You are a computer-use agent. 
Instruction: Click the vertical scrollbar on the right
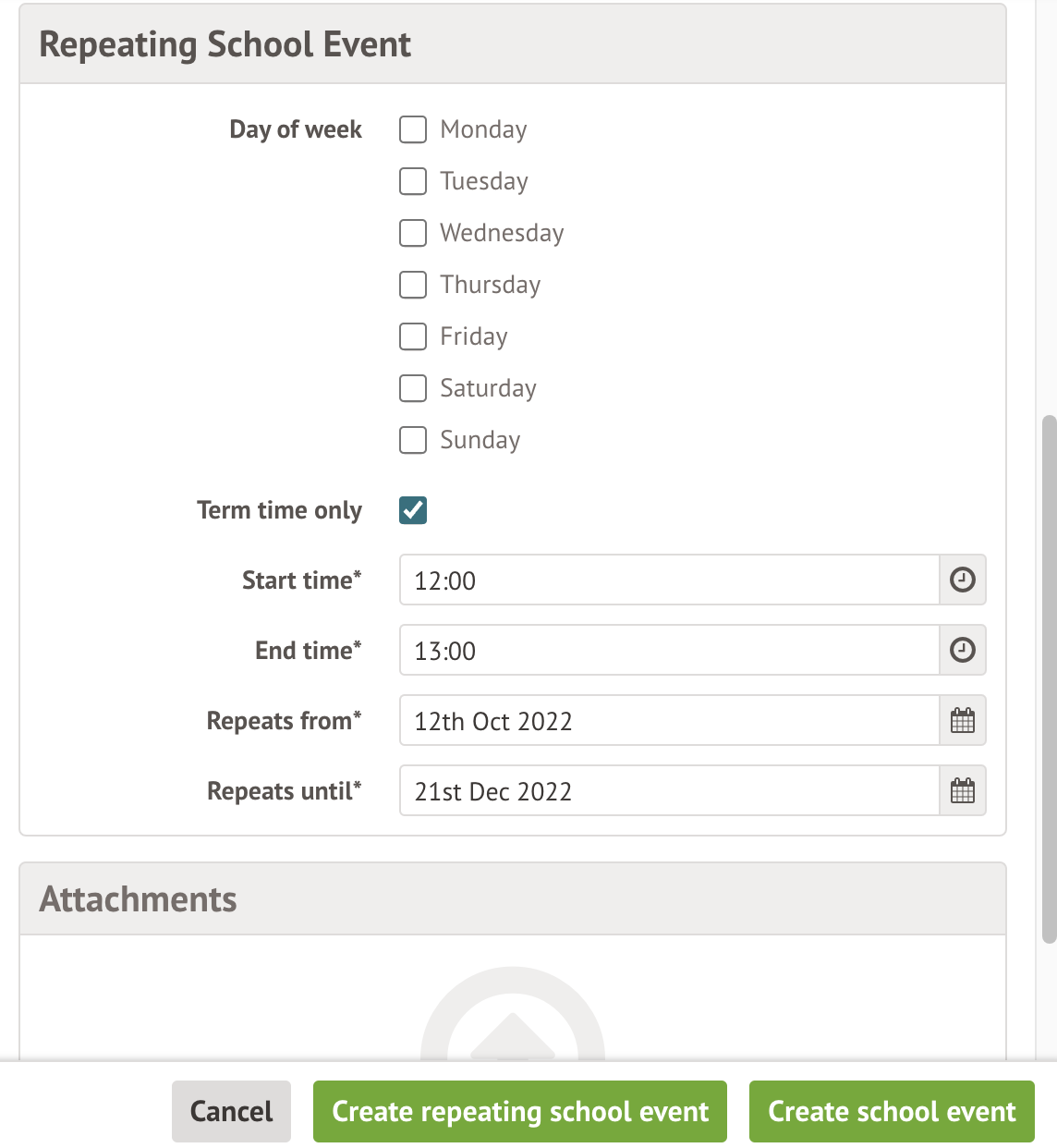click(1049, 679)
